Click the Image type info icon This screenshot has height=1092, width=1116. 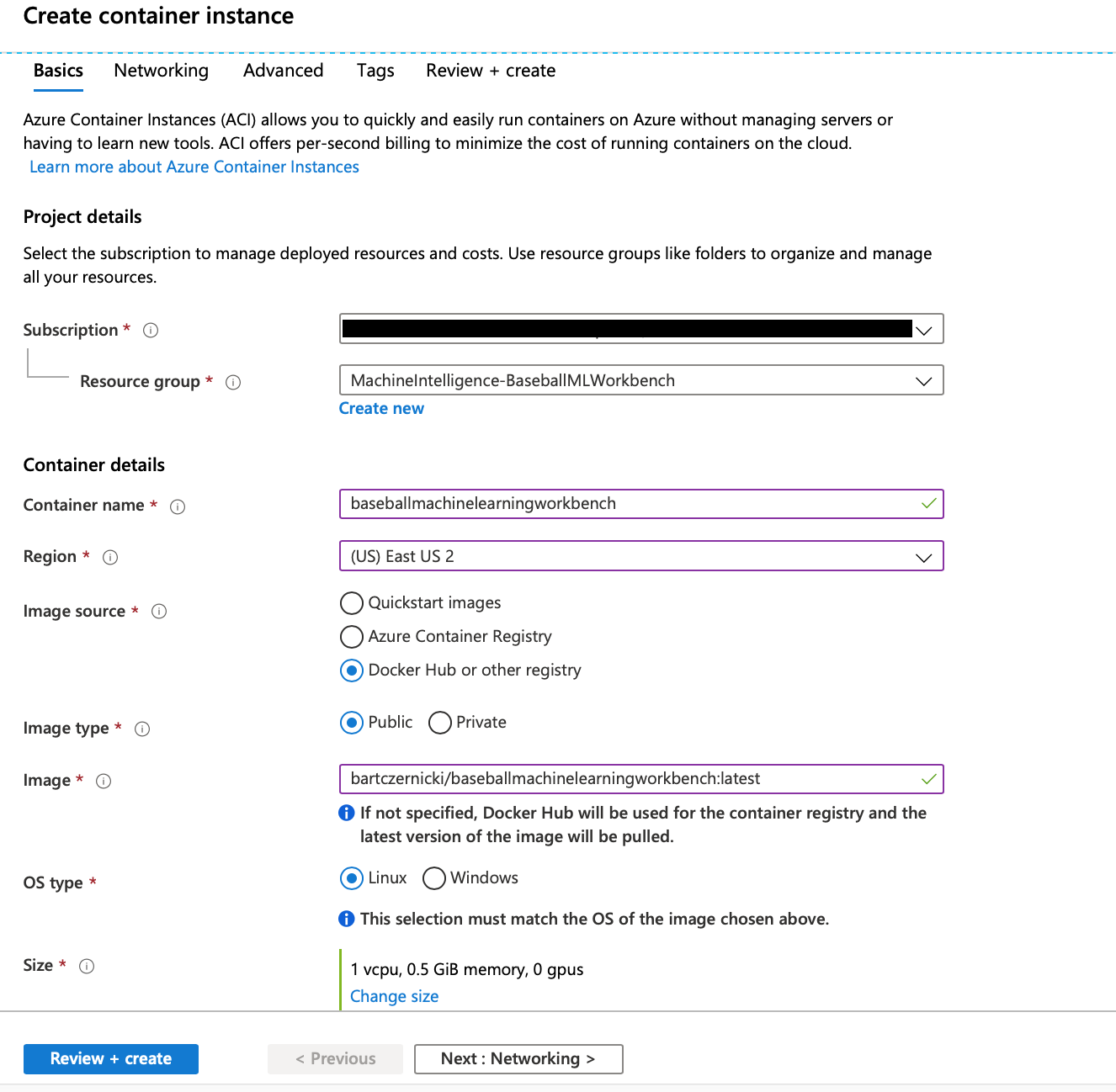click(142, 729)
